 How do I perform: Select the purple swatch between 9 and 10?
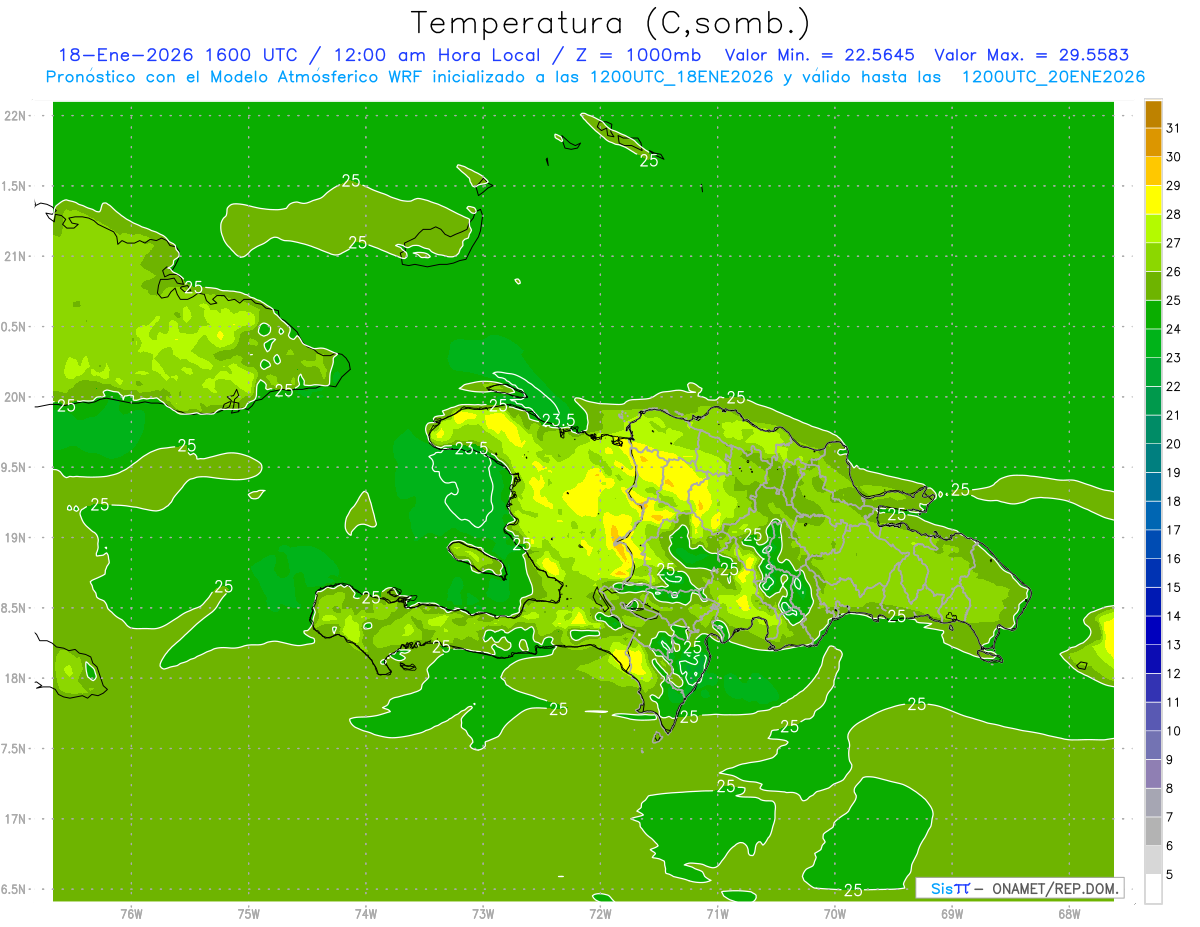pos(1153,745)
